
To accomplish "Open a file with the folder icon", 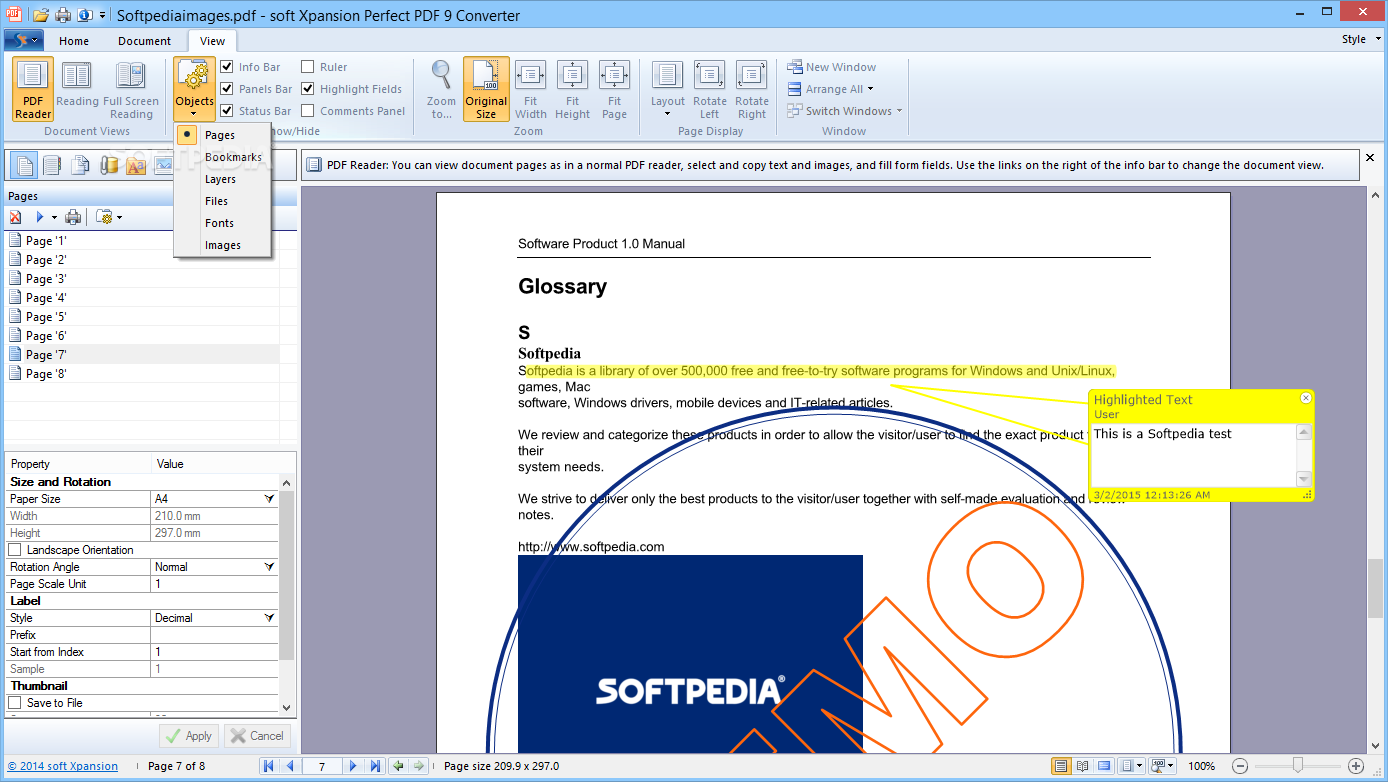I will (40, 15).
